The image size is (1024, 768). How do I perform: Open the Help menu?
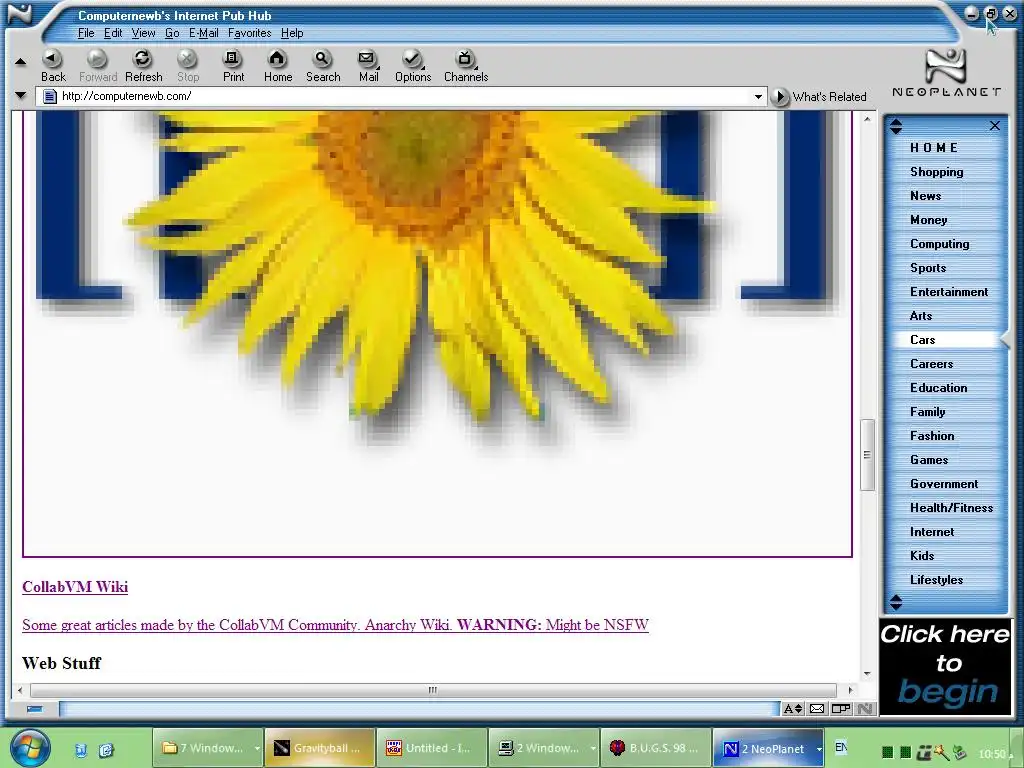pos(292,33)
